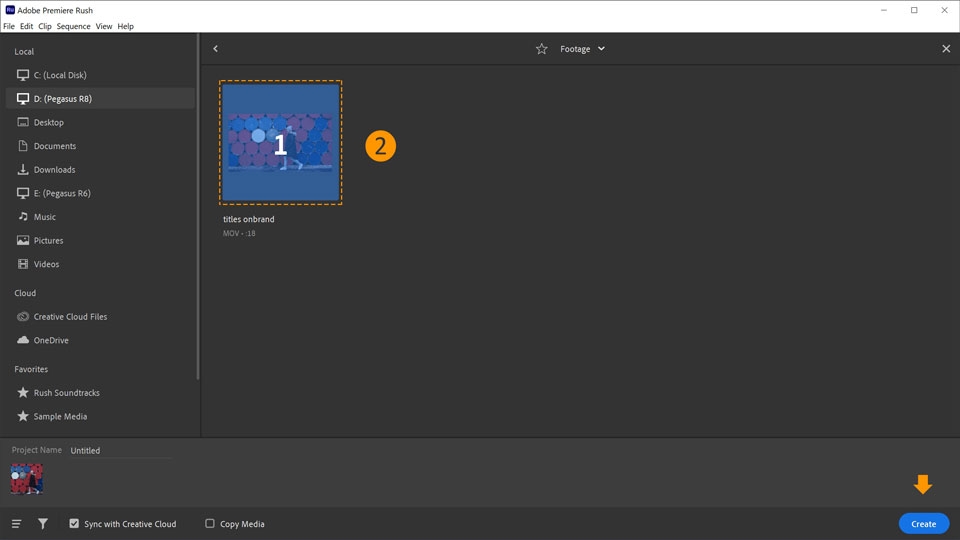Click the star icon beside Sample Media
Image resolution: width=960 pixels, height=540 pixels.
(x=23, y=416)
